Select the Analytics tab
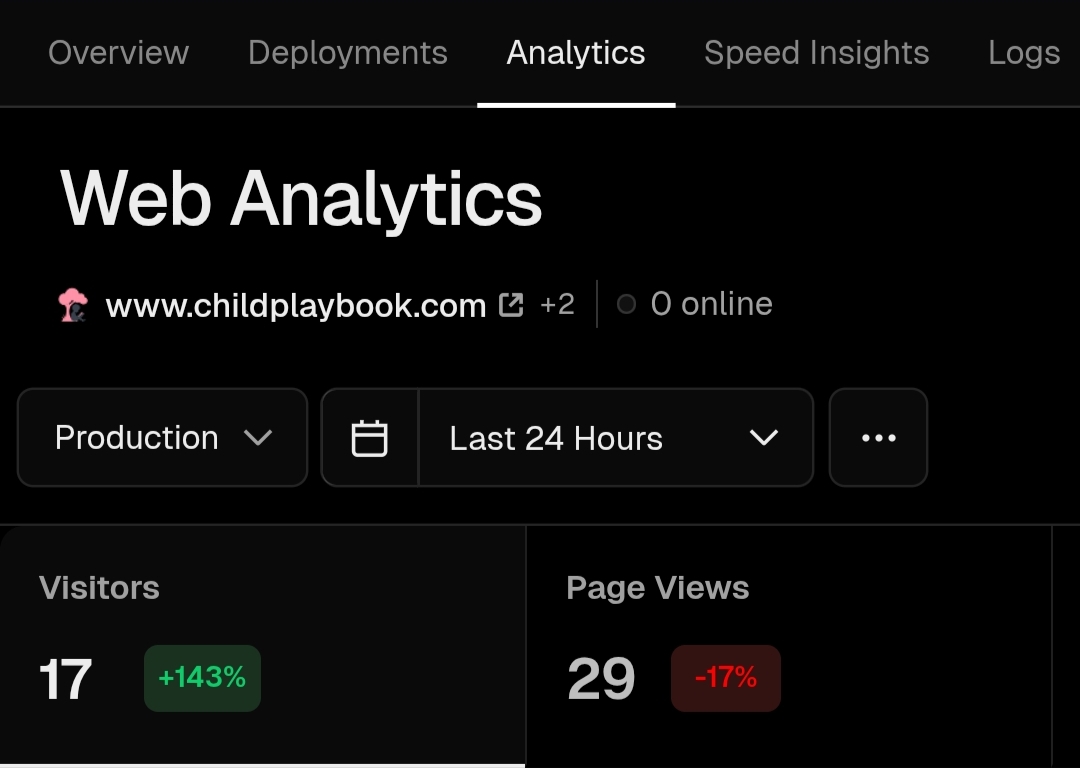 point(576,52)
